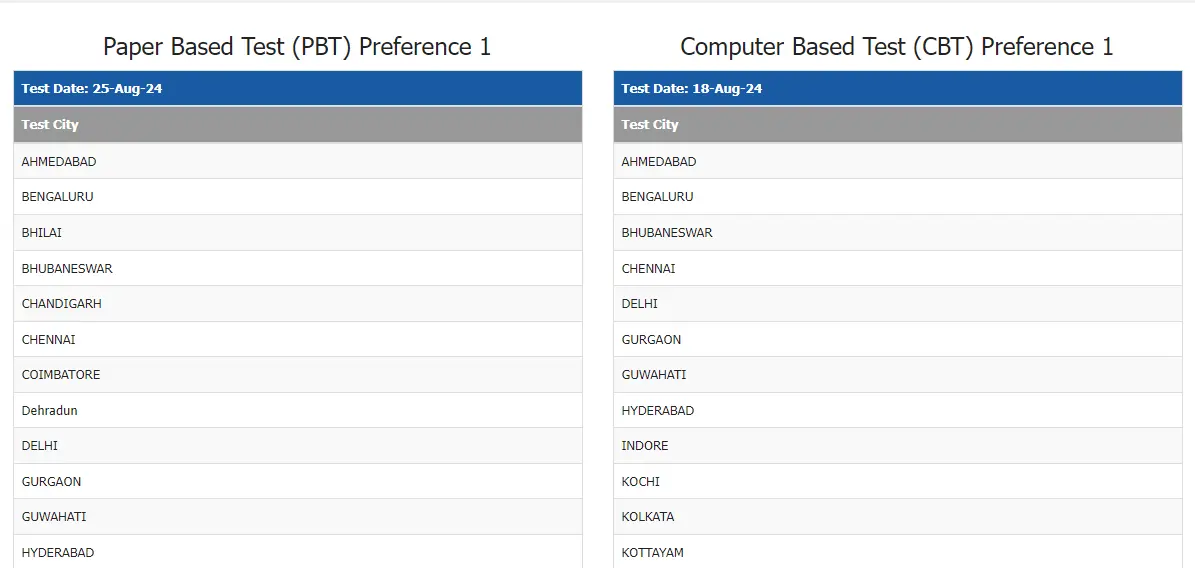
Task: Select BENGALURU in the CBT table
Action: point(657,196)
